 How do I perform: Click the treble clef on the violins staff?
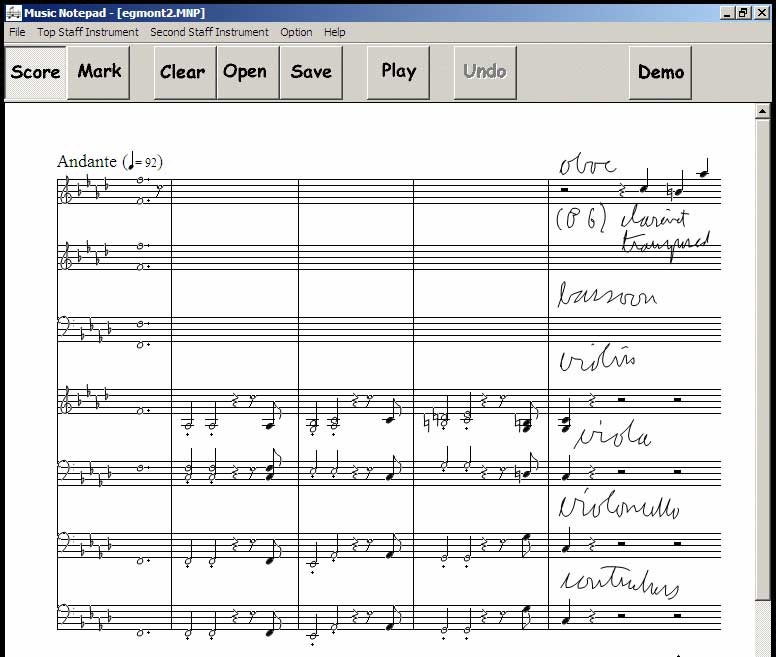(66, 401)
